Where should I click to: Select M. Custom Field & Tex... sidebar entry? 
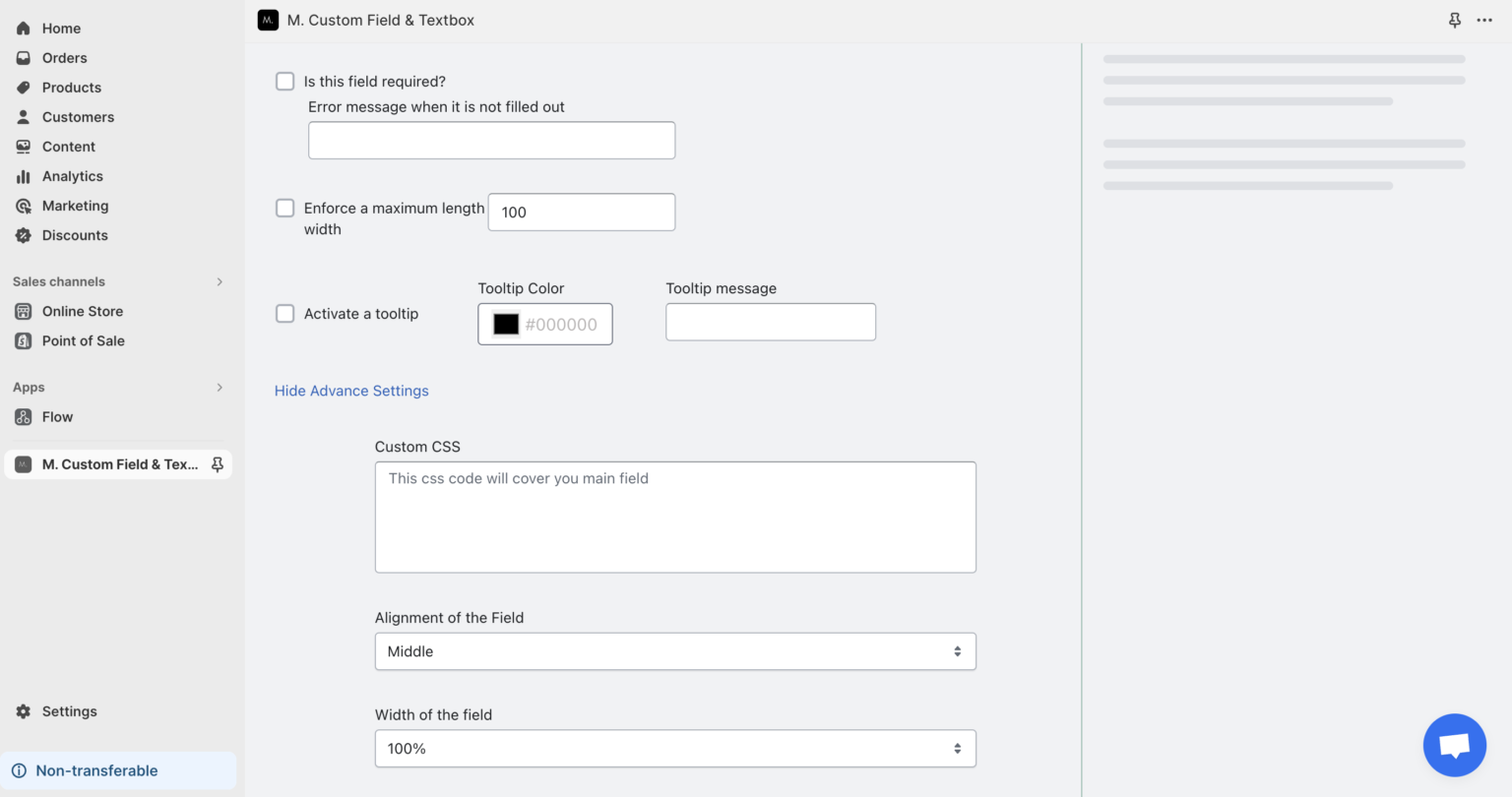(118, 464)
